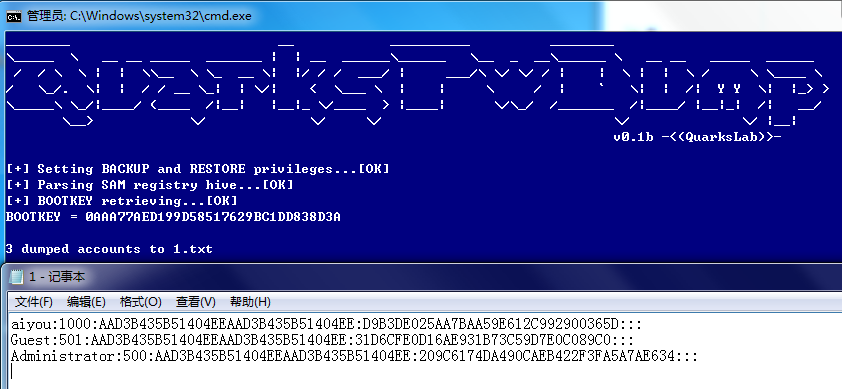Open the 文件(F) menu in Notepad

[33, 302]
